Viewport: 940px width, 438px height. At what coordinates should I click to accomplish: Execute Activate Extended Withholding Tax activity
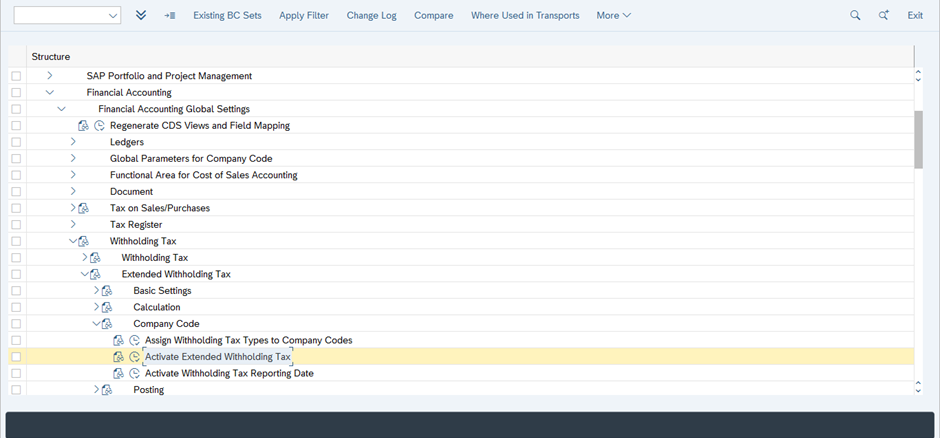pyautogui.click(x=135, y=357)
